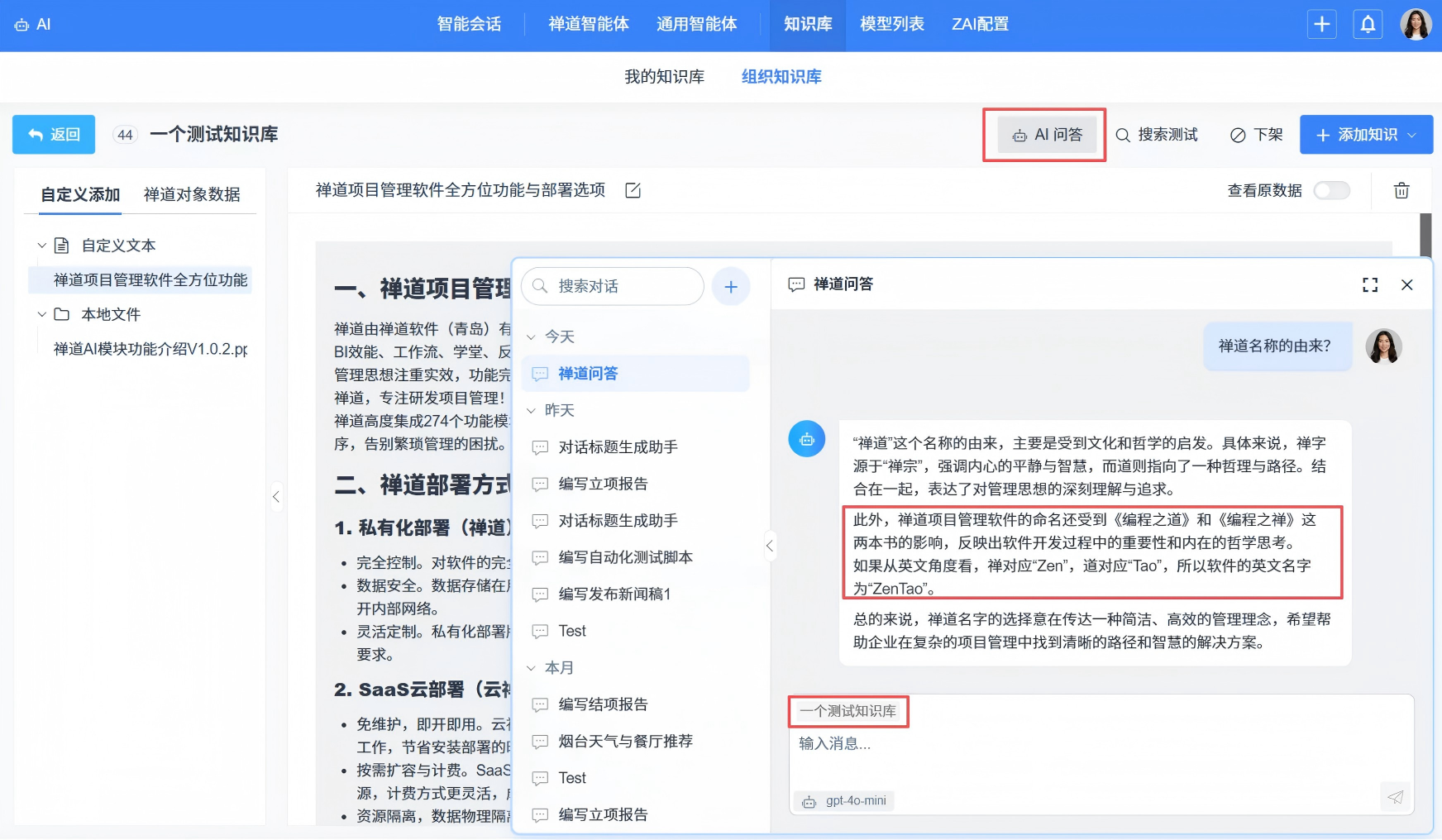Switch to the 我的知识库 tab
This screenshot has width=1442, height=840.
[x=665, y=76]
